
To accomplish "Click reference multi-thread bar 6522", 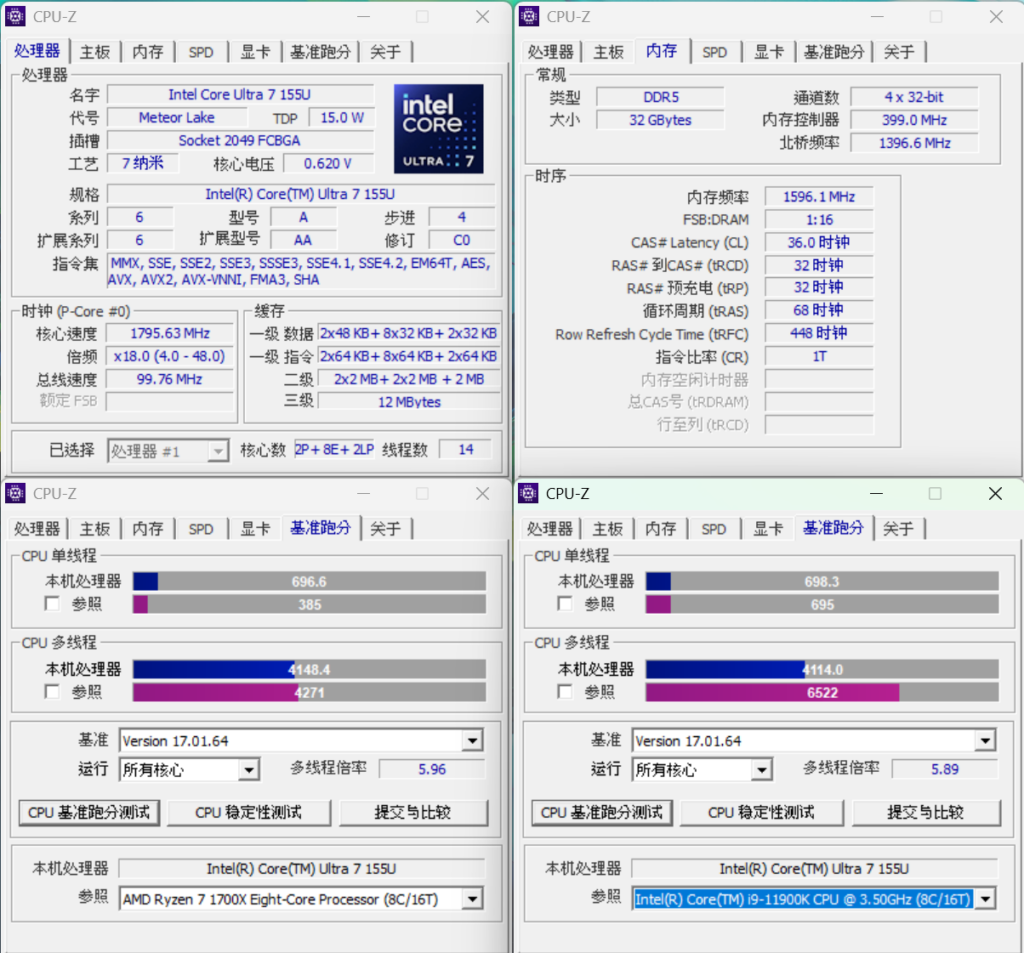I will point(822,692).
